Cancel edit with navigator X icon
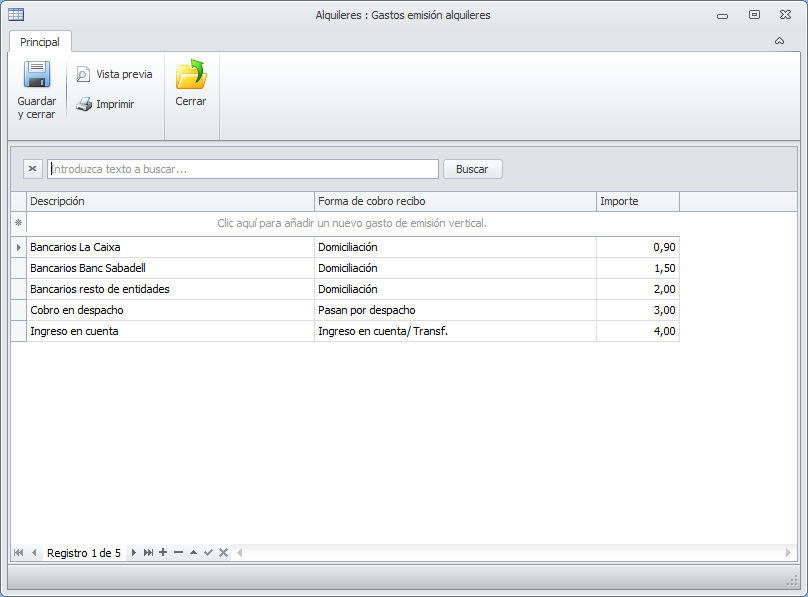Screen dimensions: 808x597 point(223,553)
